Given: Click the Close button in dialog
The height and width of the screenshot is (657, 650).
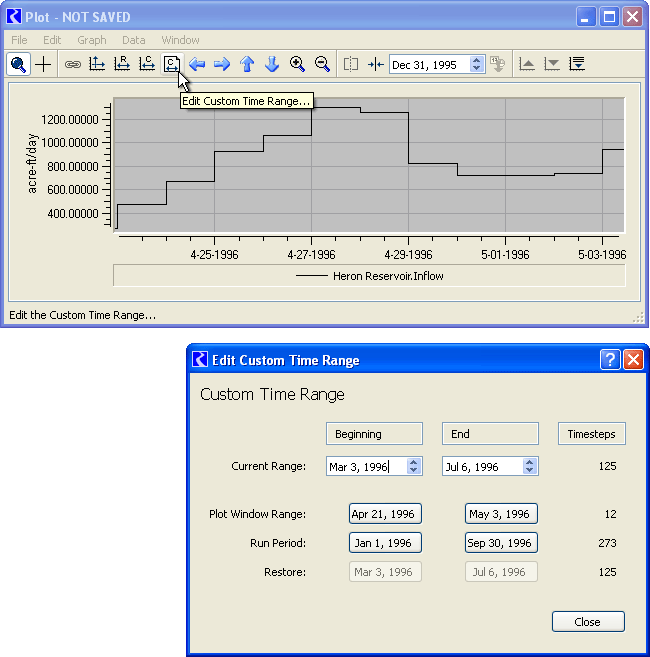Looking at the screenshot, I should click(588, 621).
